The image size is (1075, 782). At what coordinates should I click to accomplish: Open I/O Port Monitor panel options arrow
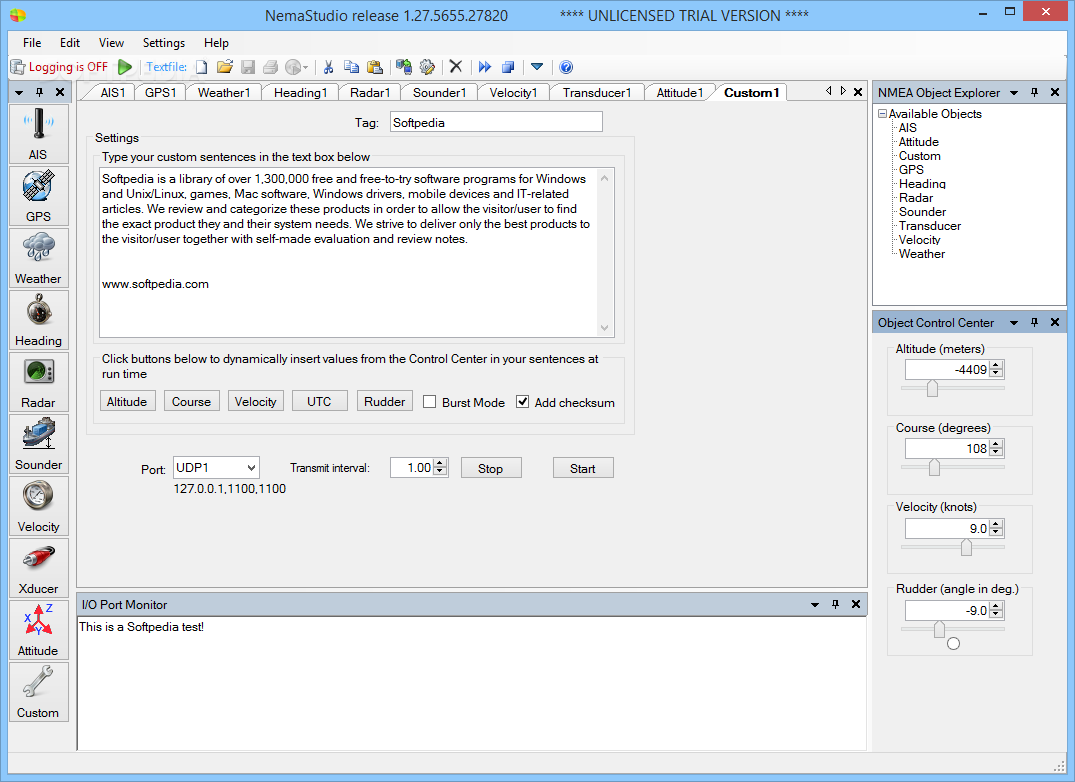click(x=814, y=604)
